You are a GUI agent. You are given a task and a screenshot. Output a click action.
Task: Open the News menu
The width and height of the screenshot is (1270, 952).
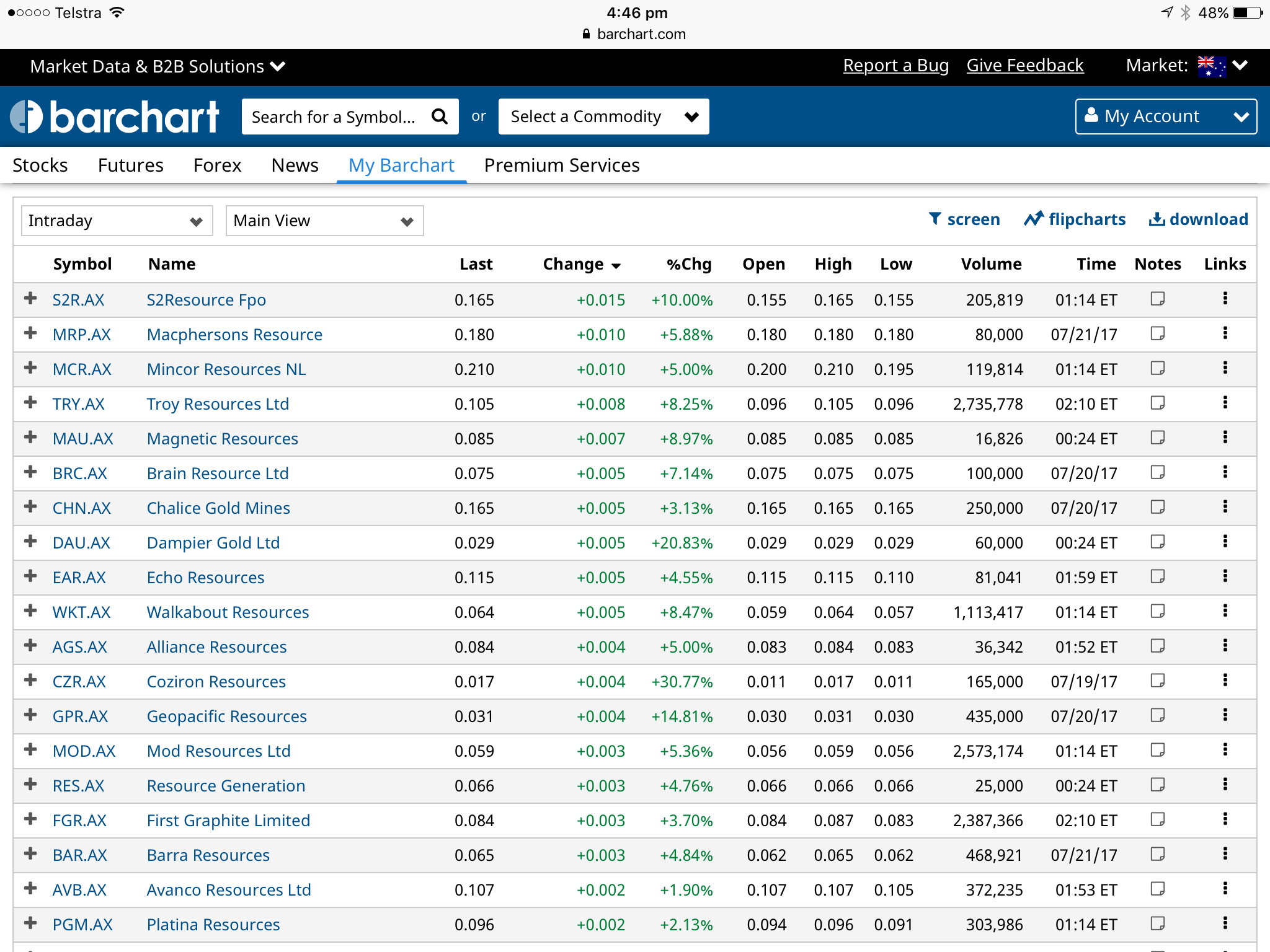pos(295,165)
